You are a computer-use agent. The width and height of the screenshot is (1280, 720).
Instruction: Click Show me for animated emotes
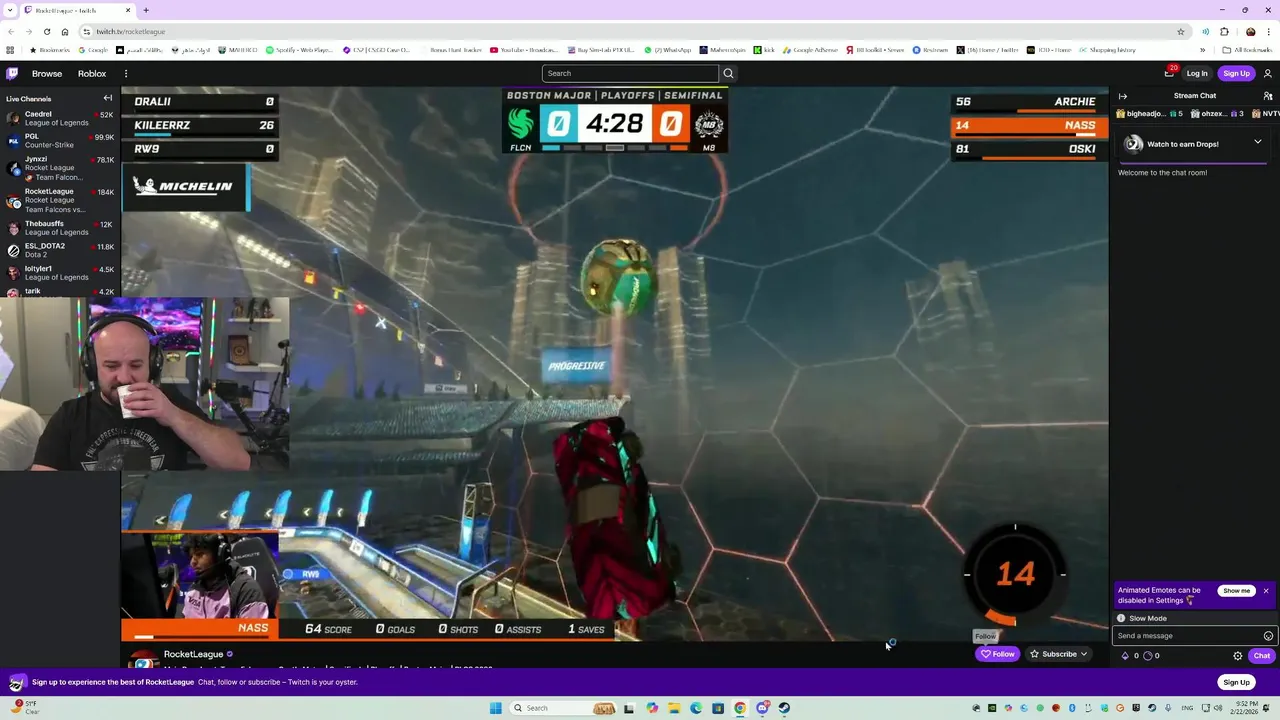click(x=1237, y=591)
